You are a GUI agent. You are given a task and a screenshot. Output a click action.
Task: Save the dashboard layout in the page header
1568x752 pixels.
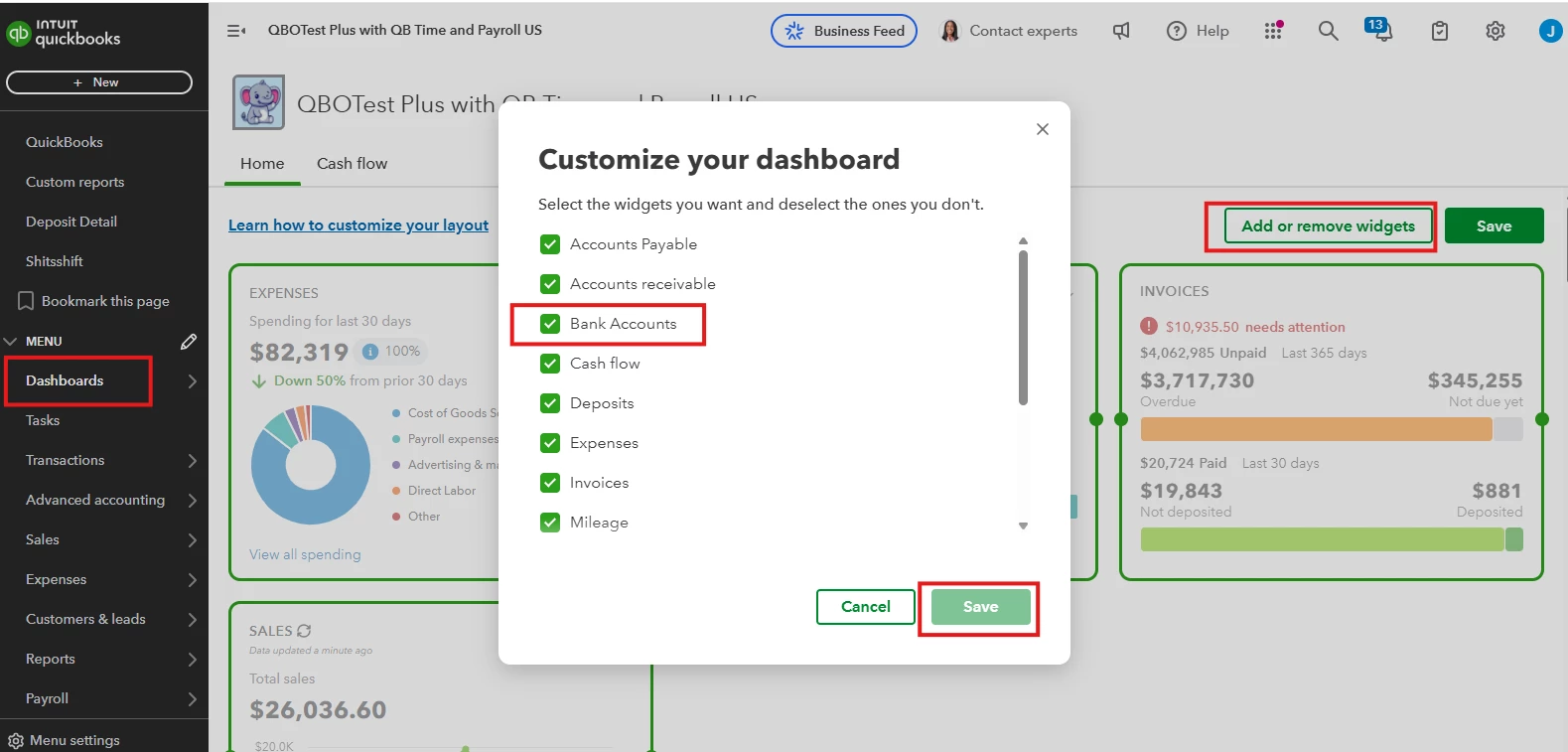[x=1494, y=226]
